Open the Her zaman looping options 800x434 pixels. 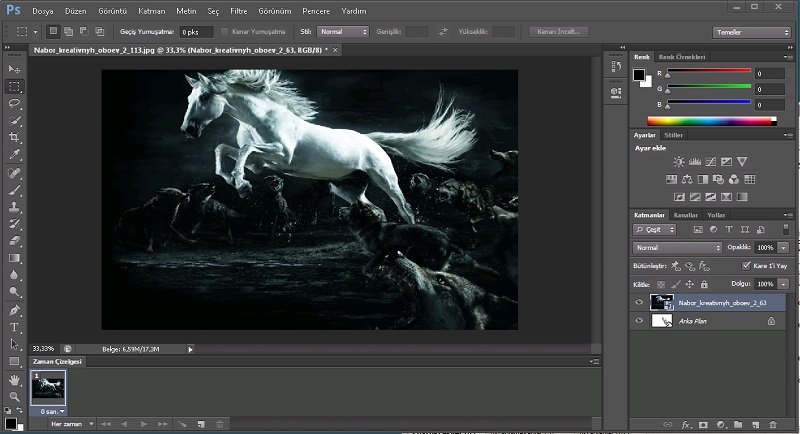72,424
